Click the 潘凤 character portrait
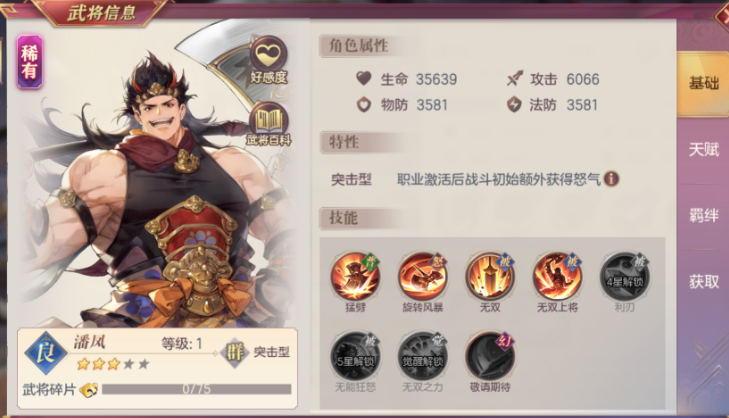The width and height of the screenshot is (729, 418). [x=158, y=186]
